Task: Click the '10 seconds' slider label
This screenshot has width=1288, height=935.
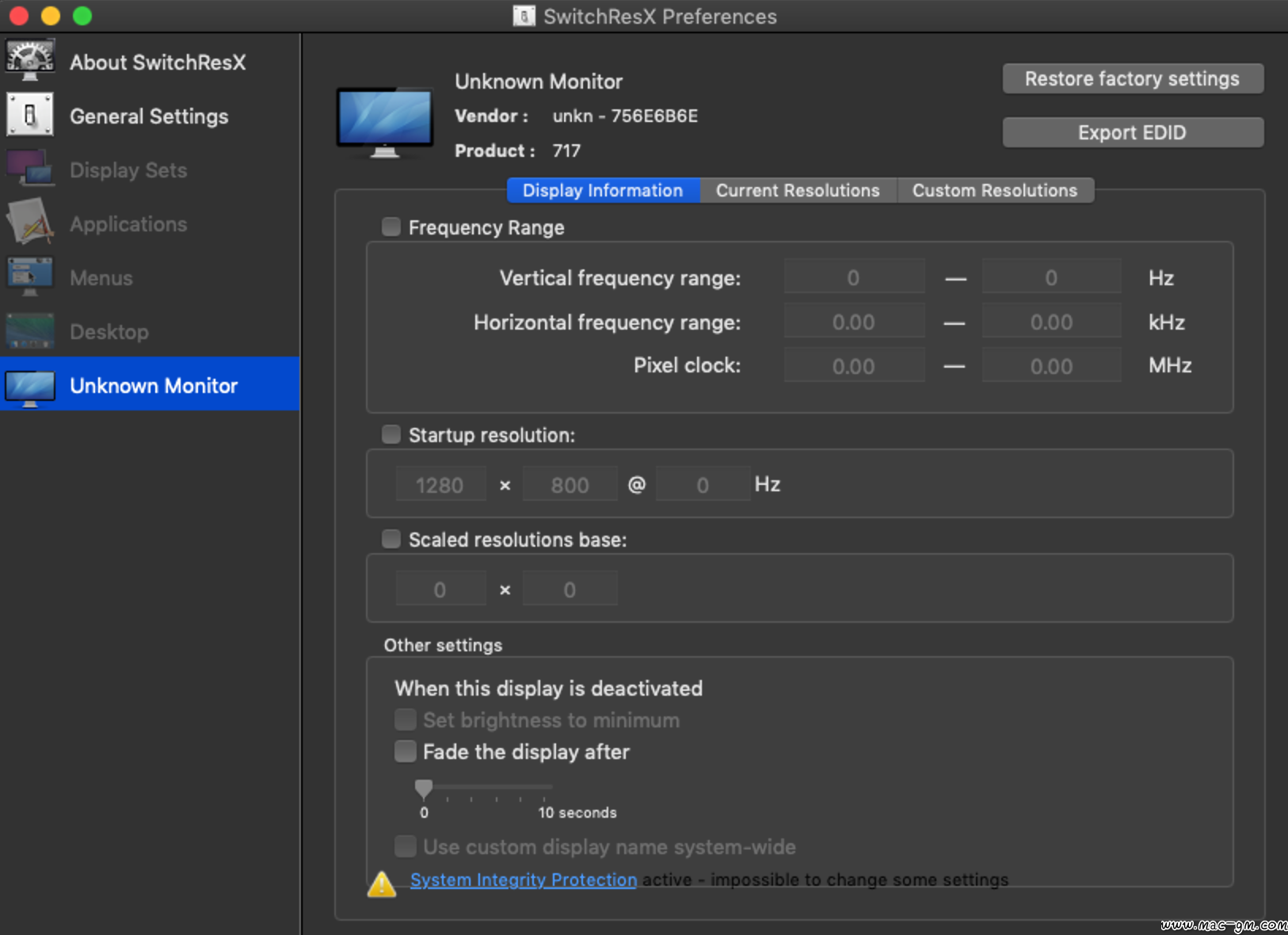Action: (x=577, y=812)
